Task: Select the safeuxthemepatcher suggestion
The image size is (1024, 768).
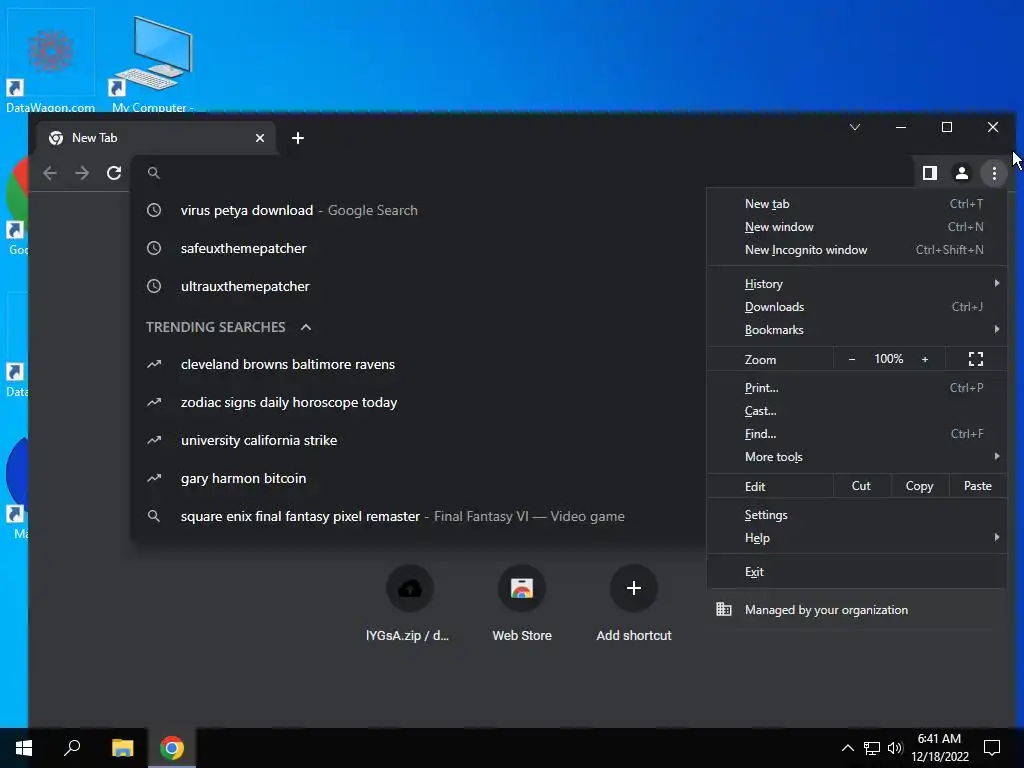Action: 418,248
